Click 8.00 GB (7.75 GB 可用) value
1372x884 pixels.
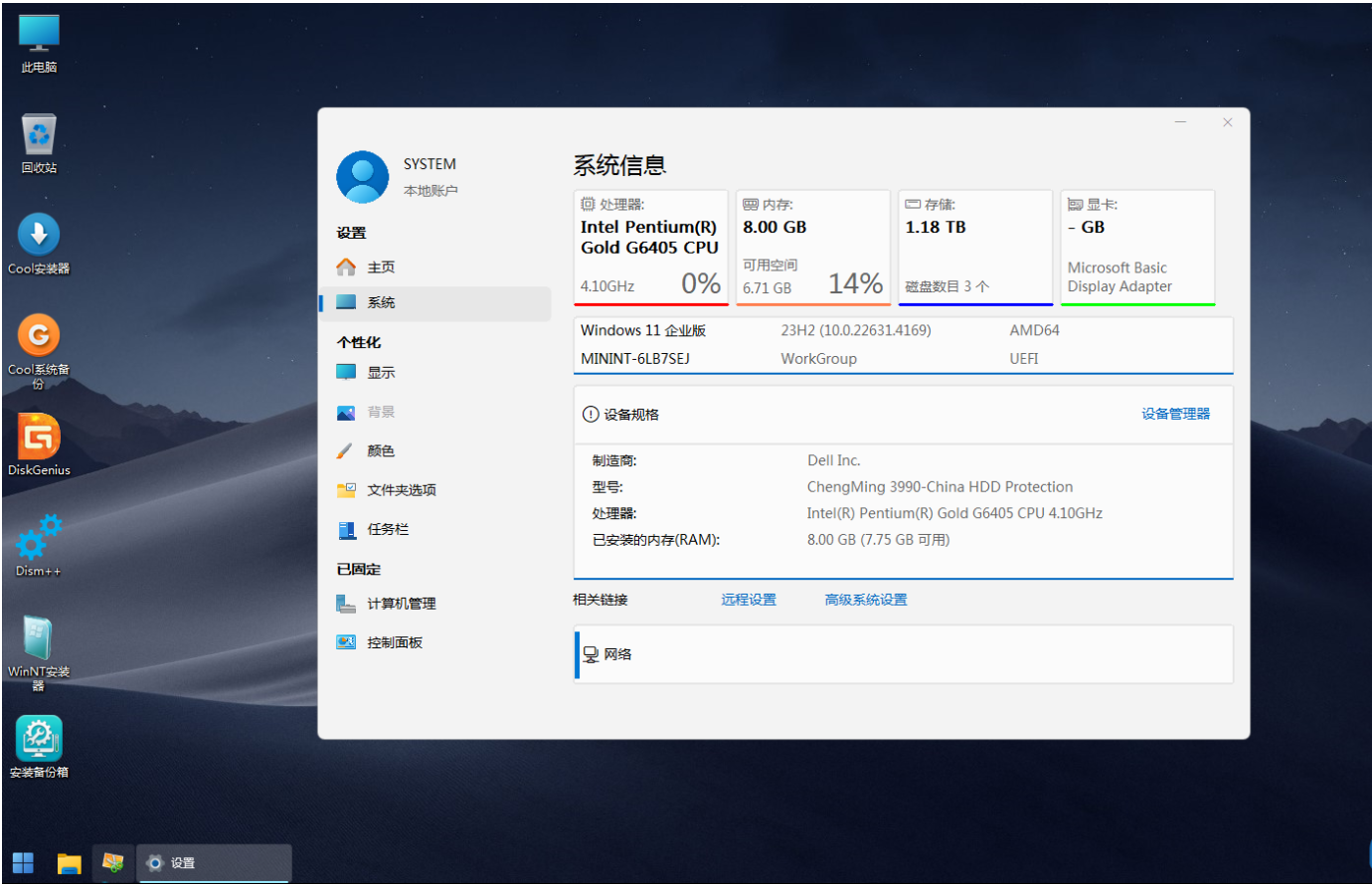(879, 540)
